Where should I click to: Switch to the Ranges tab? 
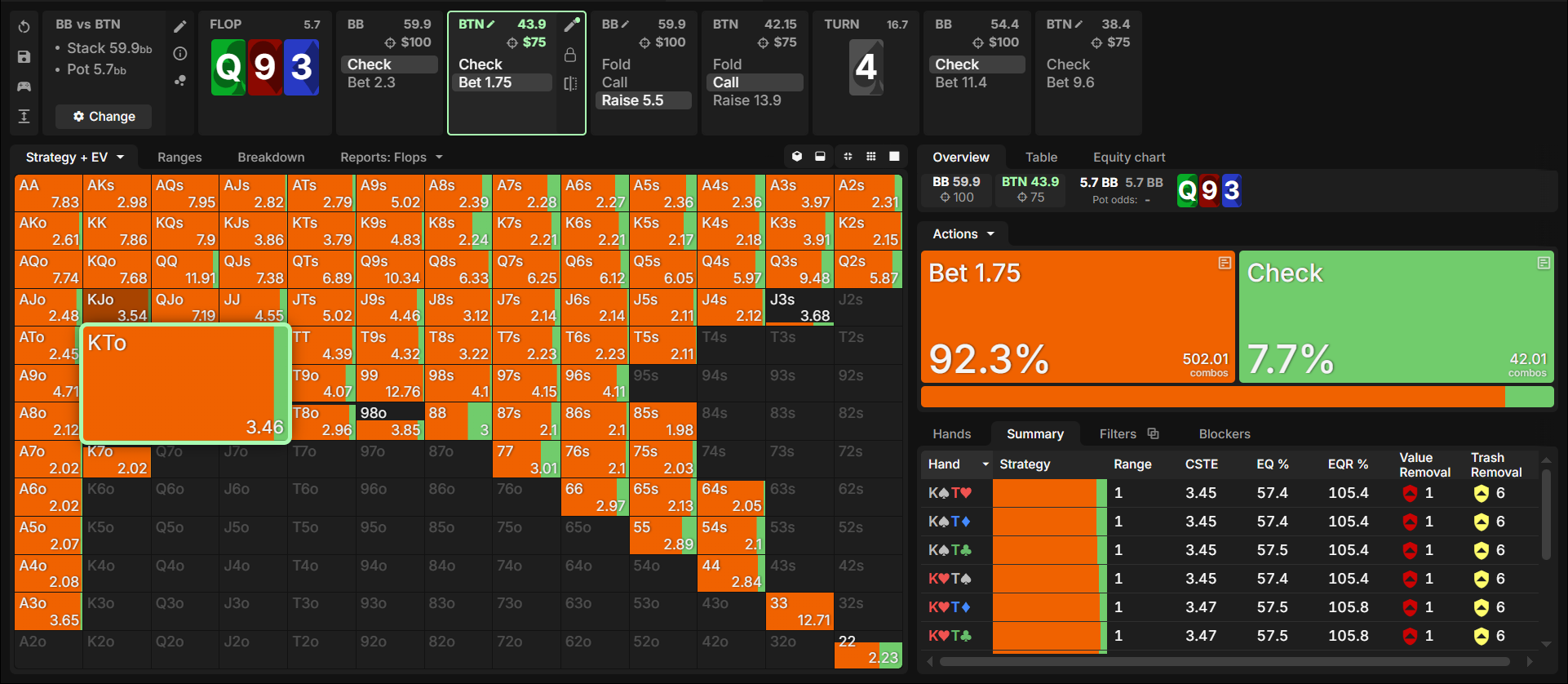tap(179, 158)
